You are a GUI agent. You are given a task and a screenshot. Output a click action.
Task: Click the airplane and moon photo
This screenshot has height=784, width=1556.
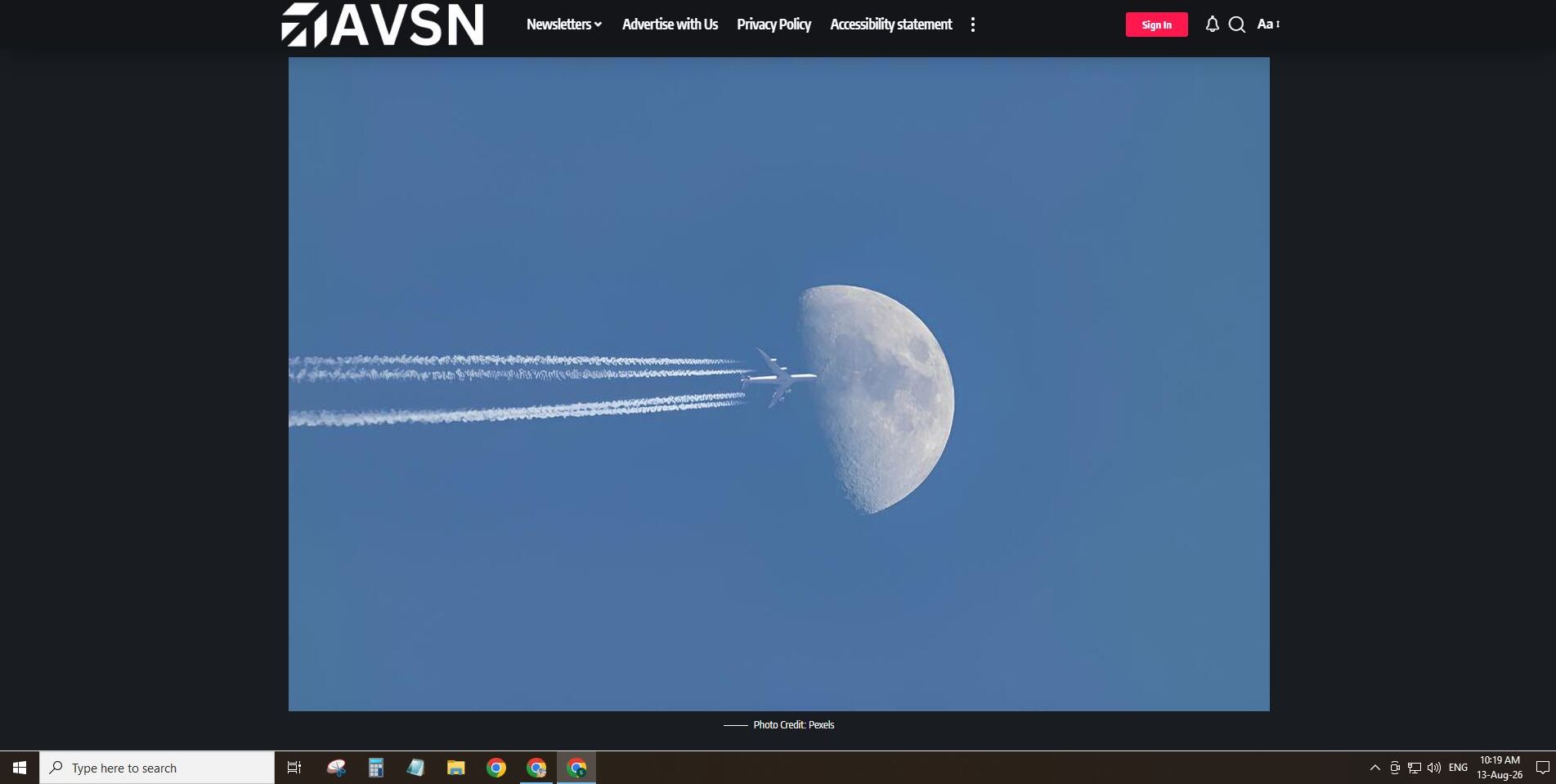tap(778, 383)
